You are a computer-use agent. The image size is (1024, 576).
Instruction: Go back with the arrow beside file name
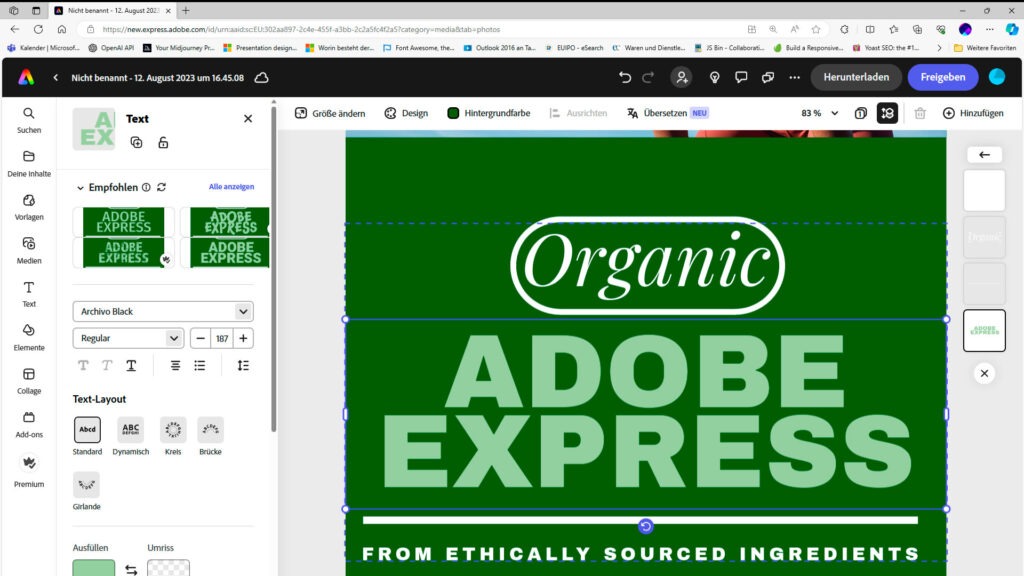56,77
